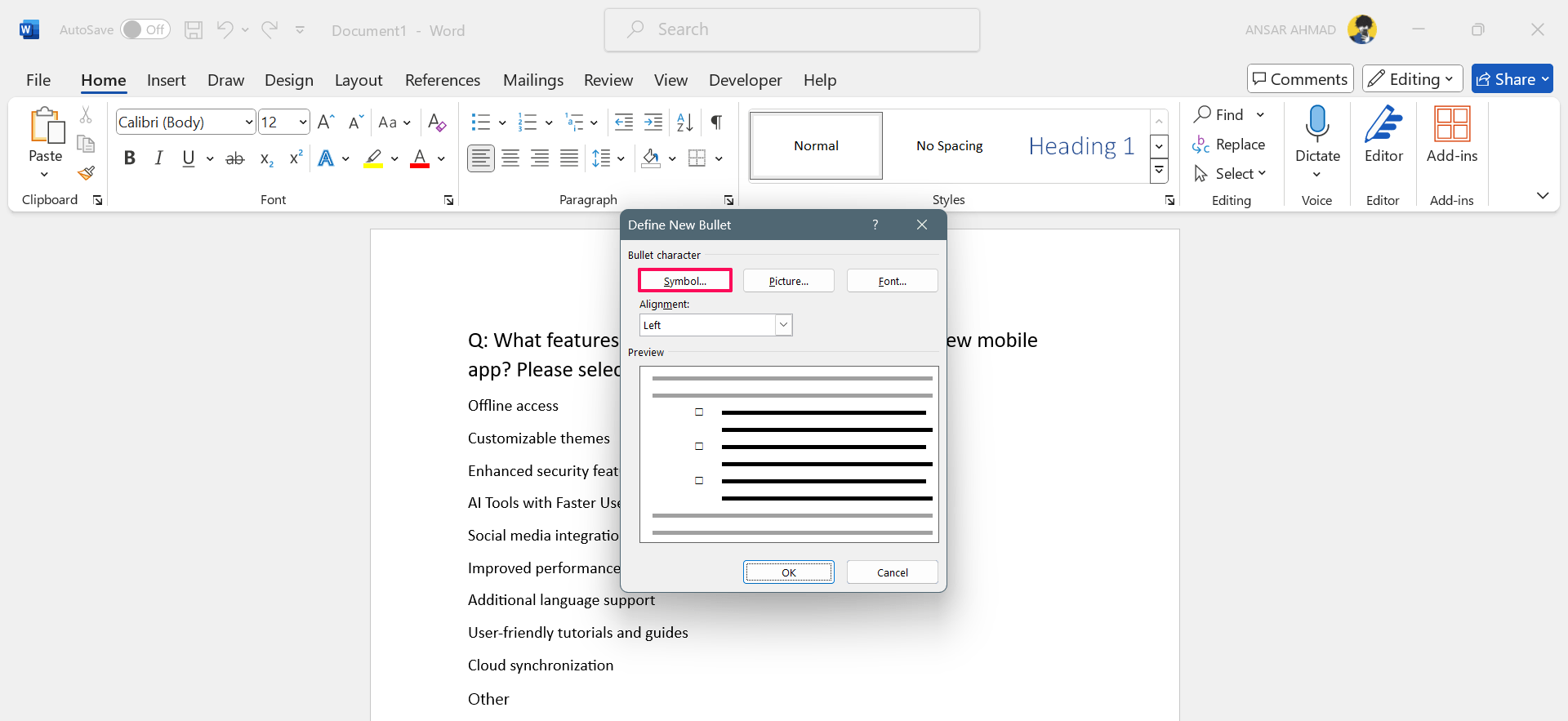Click the Sort icon
This screenshot has height=721, width=1568.
point(684,122)
